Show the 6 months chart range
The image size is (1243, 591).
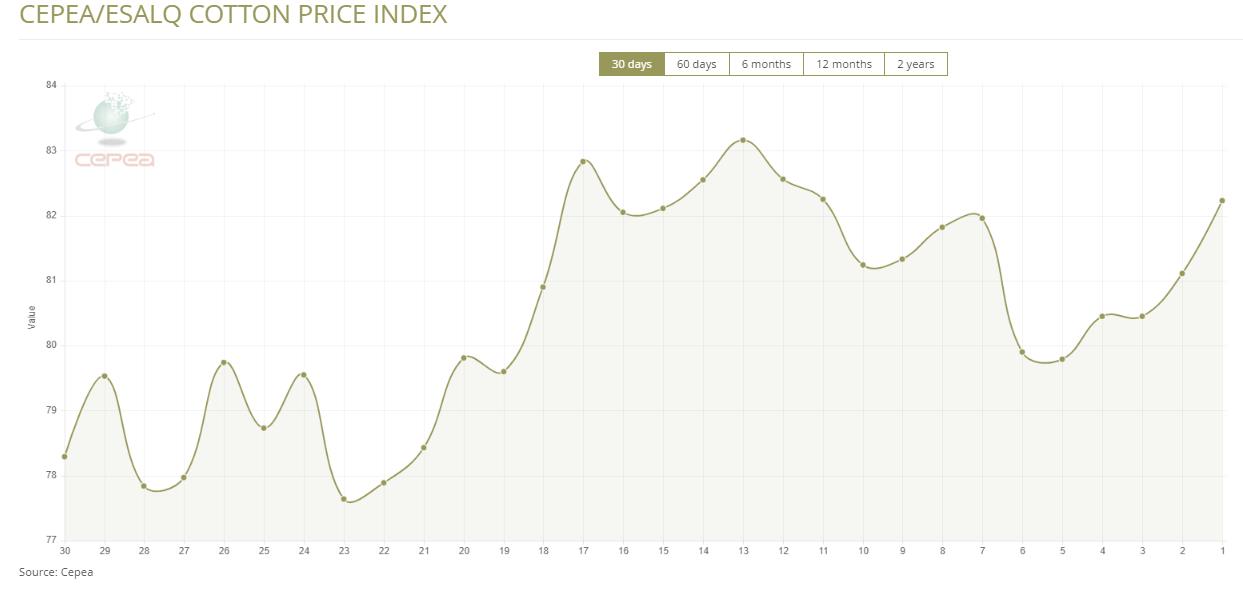tap(766, 64)
